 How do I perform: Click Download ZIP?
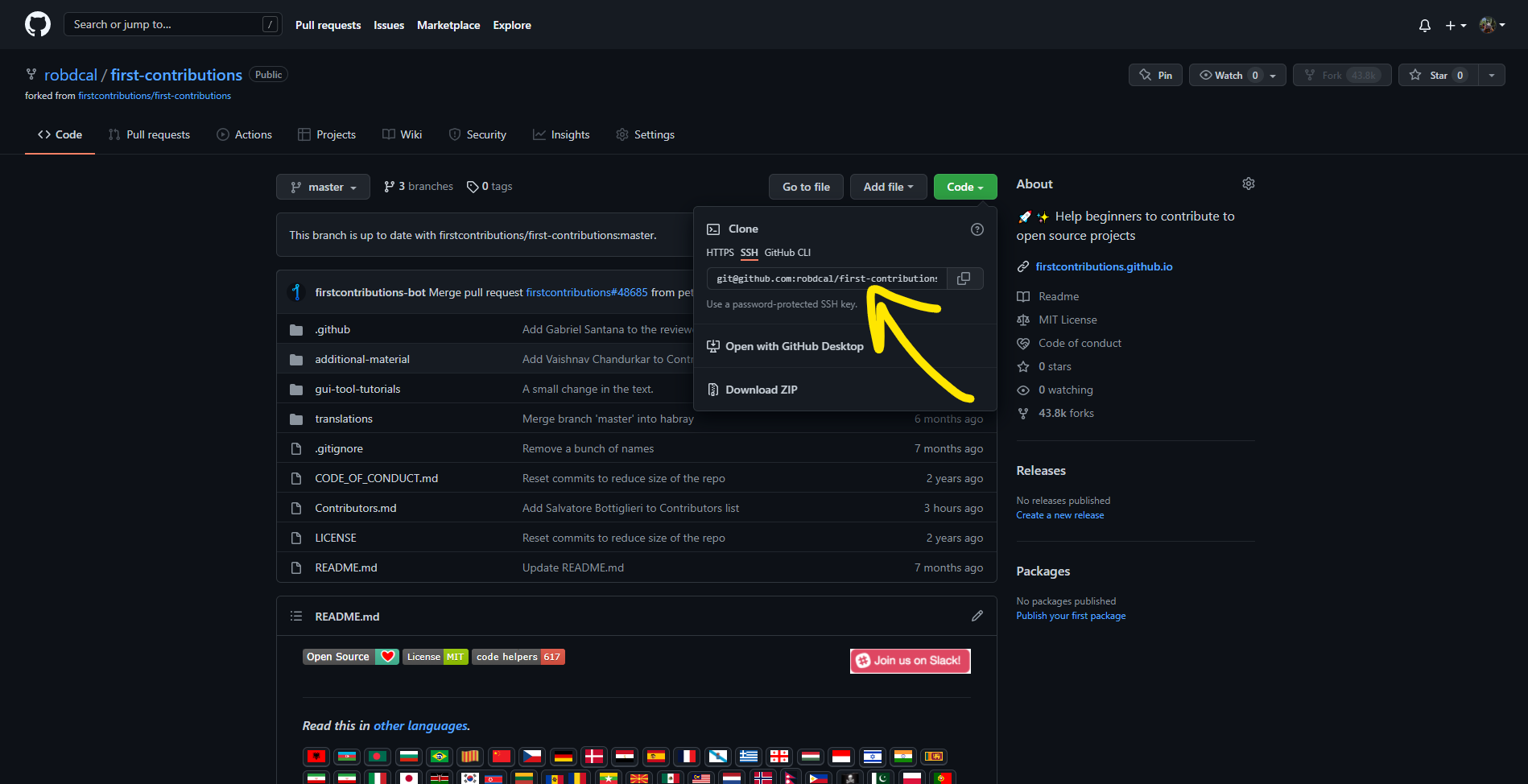coord(761,390)
